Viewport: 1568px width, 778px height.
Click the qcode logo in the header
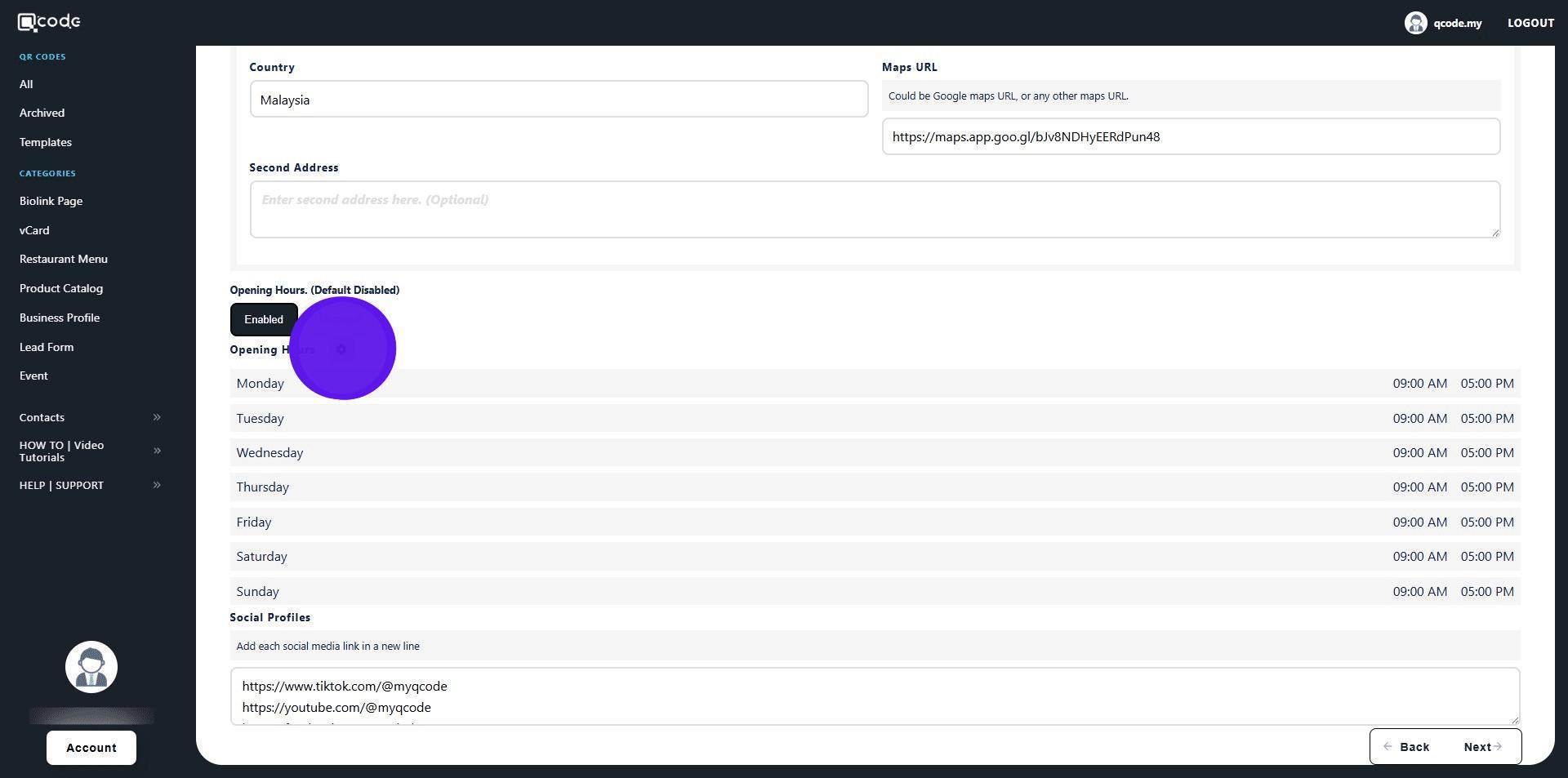49,22
